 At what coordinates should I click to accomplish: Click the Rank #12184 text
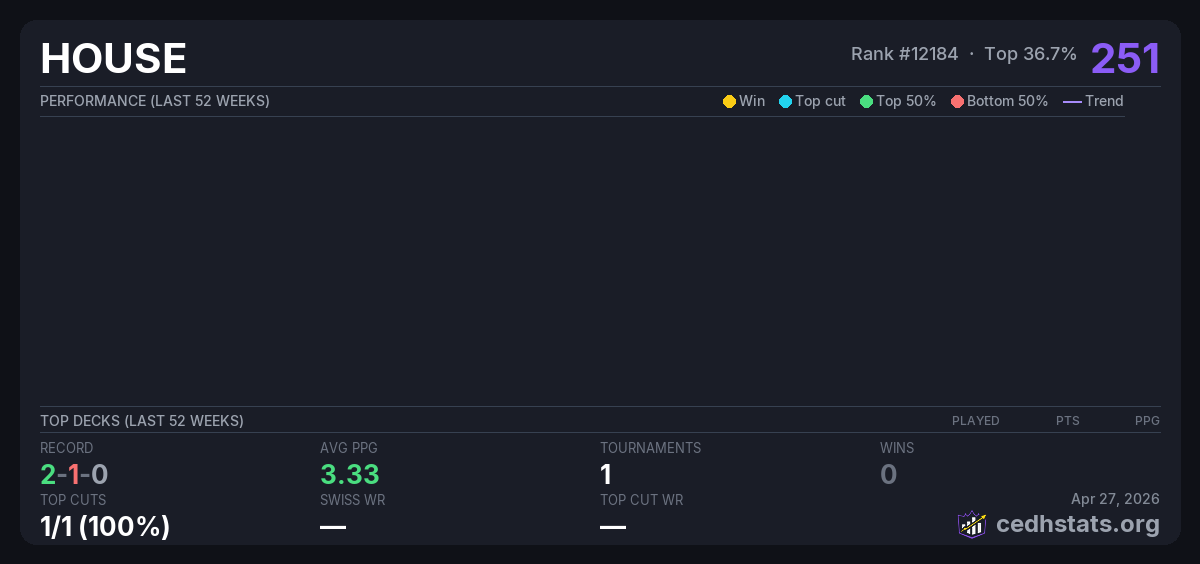click(x=904, y=54)
